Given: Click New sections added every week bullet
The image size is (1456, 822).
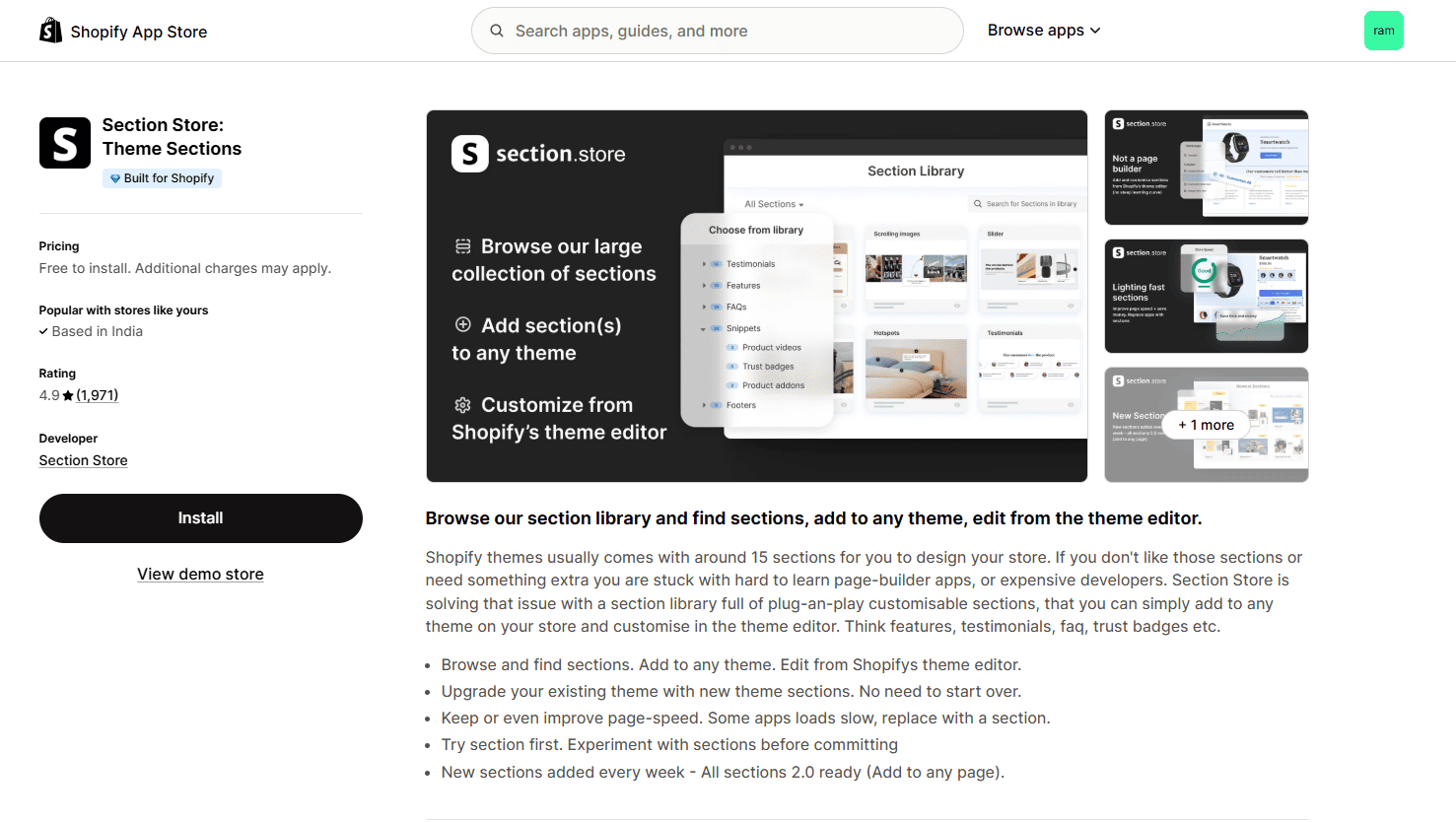Looking at the screenshot, I should tap(723, 772).
